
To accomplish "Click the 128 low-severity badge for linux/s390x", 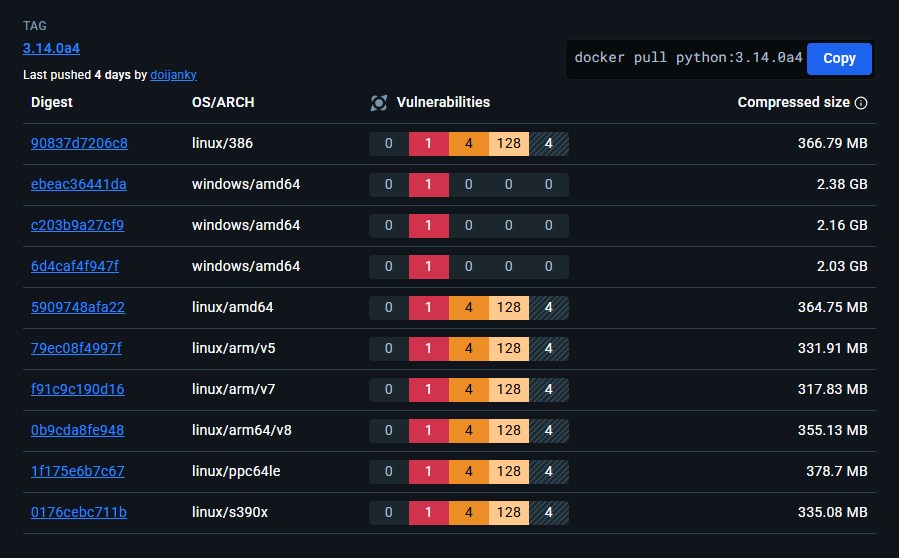I will point(509,512).
